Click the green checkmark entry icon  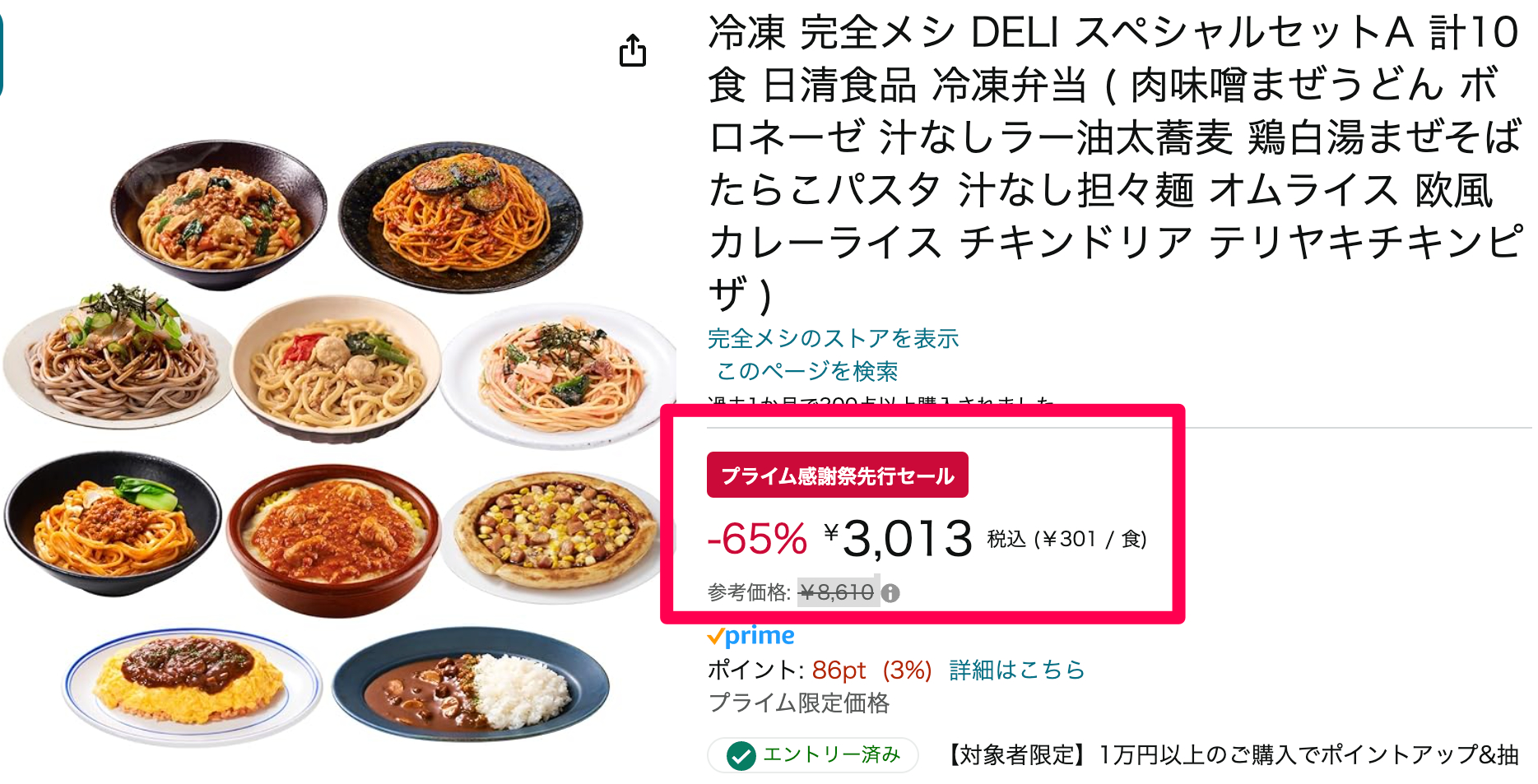coord(741,754)
